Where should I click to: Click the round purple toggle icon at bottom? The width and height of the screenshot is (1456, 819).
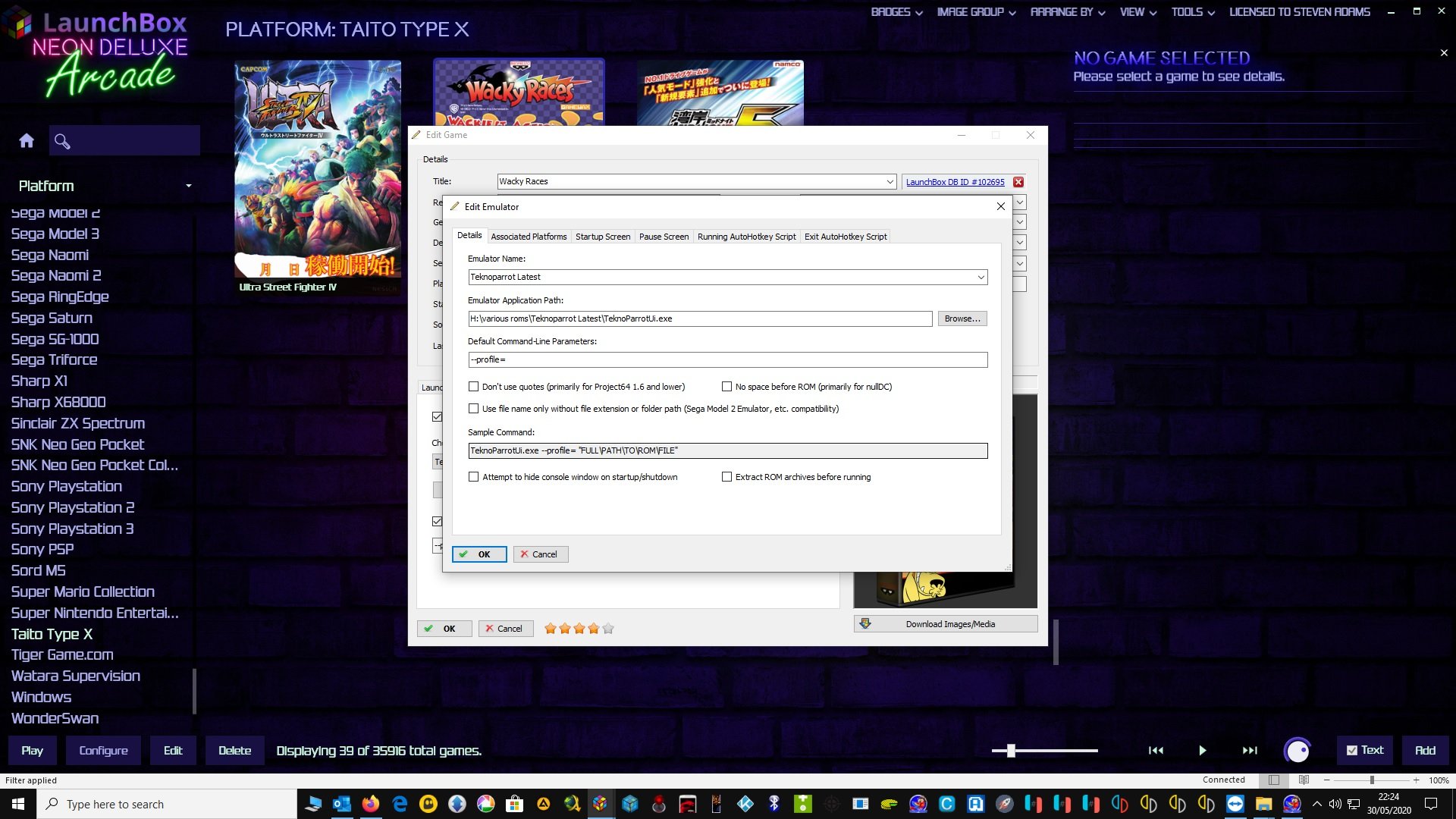[1298, 750]
